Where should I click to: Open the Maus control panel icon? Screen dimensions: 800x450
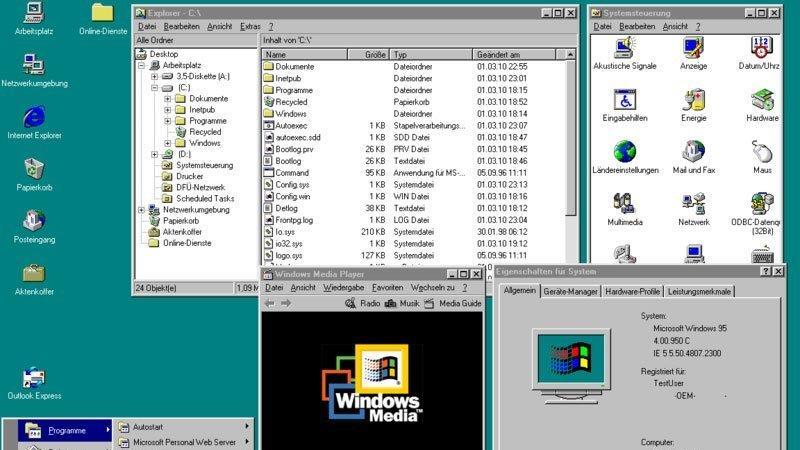pyautogui.click(x=762, y=157)
